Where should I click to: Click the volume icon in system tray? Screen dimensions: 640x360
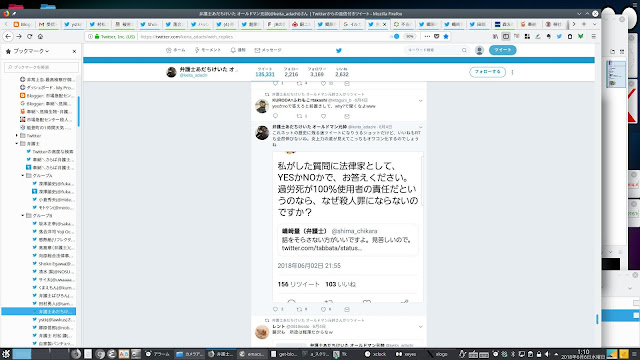click(547, 354)
